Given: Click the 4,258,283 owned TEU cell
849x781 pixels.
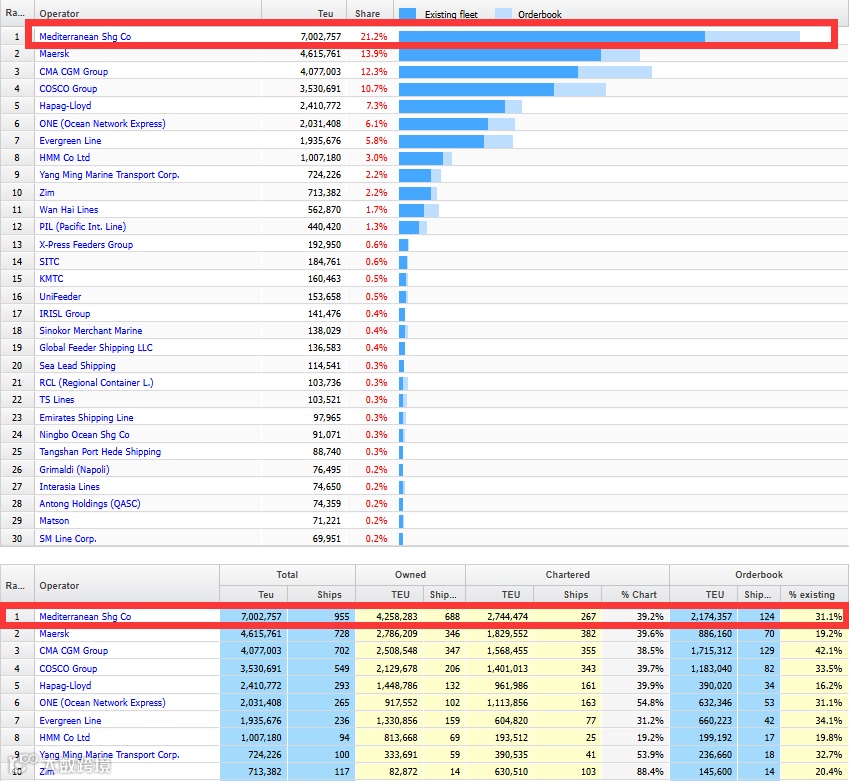Looking at the screenshot, I should 397,616.
